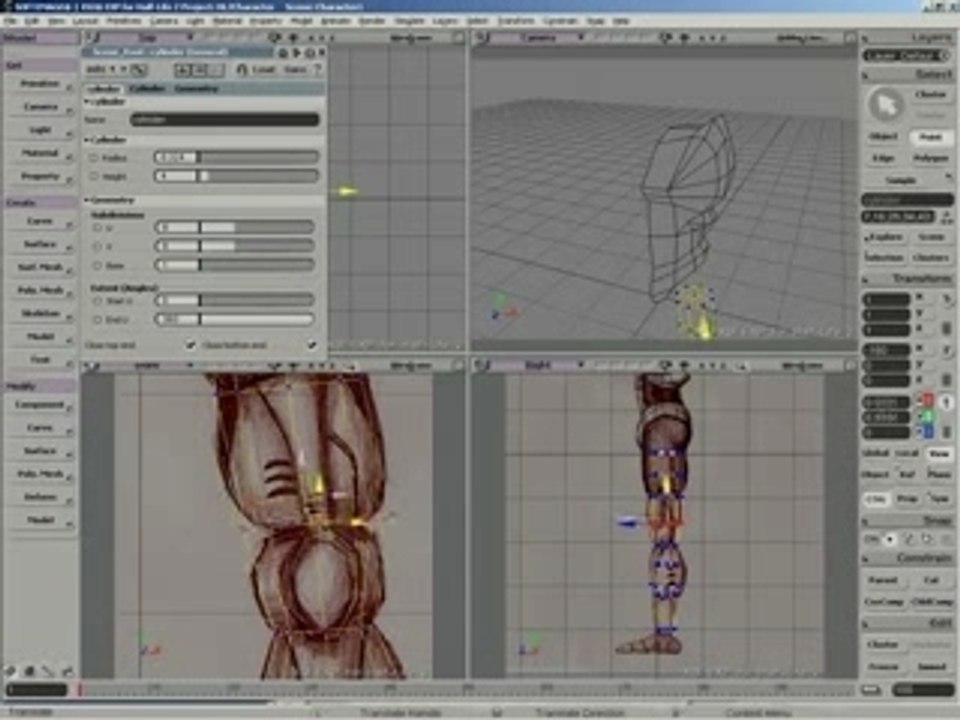Click the green Y axis transform icon
960x720 pixels.
click(926, 417)
